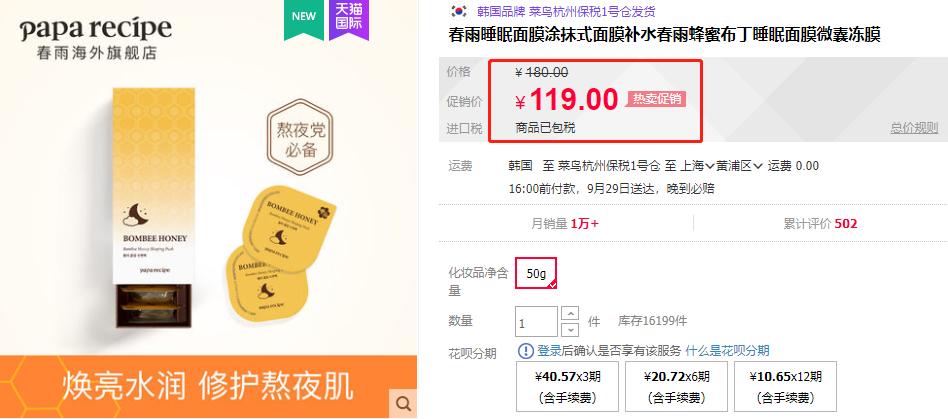Choose the ¥40.57x3期 installment plan
The height and width of the screenshot is (419, 948).
tap(567, 386)
